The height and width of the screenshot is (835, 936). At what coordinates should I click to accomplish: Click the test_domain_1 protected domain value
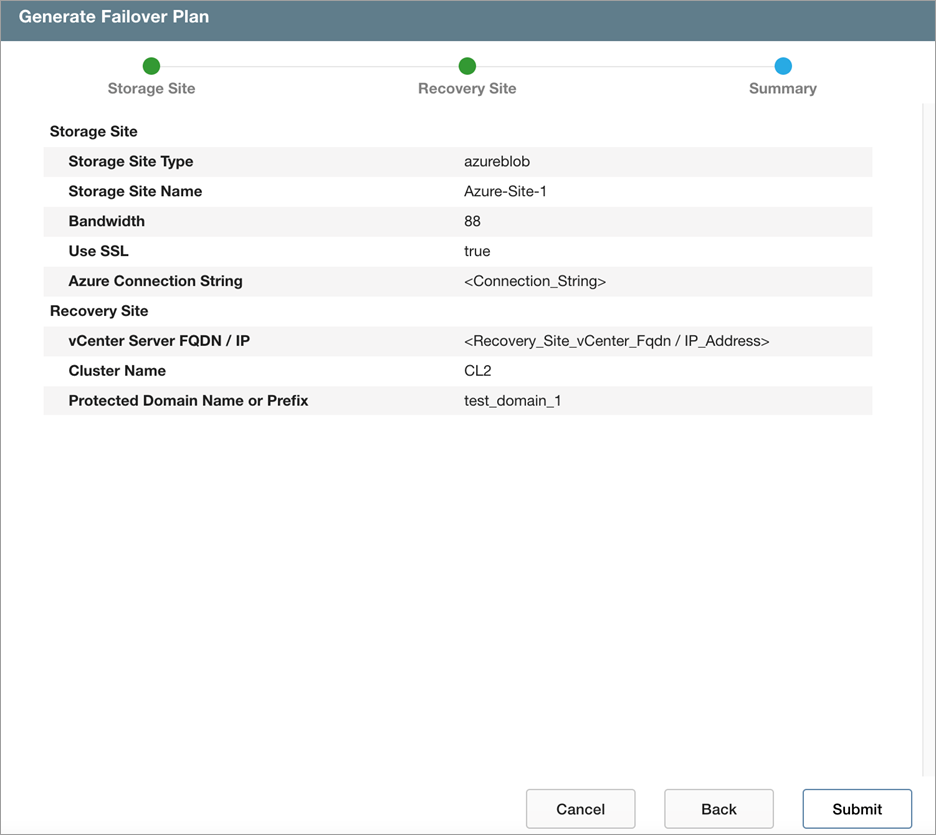tap(512, 401)
